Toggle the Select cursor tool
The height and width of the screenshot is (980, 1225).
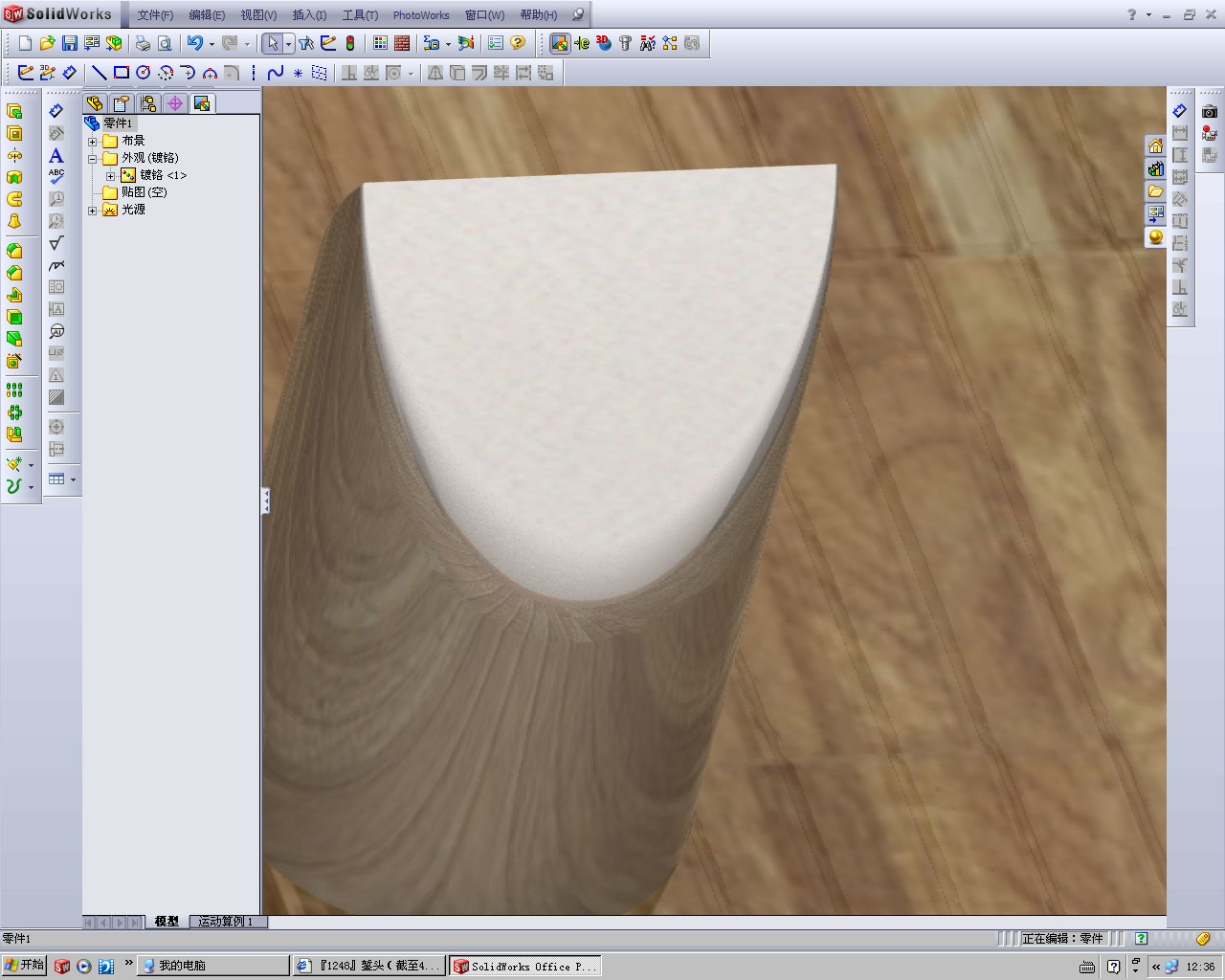[x=273, y=43]
